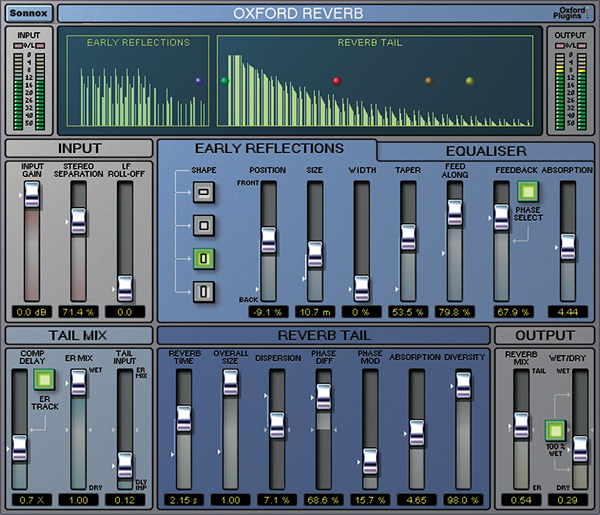The height and width of the screenshot is (515, 600).
Task: Toggle the ER Track button
Action: click(43, 379)
